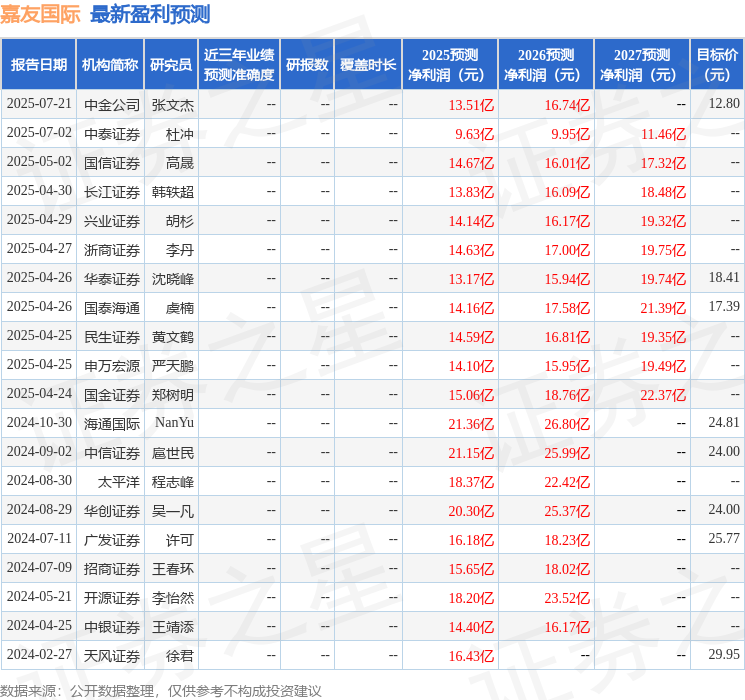Select the 开源证券 cell
Image resolution: width=745 pixels, height=700 pixels.
112,598
